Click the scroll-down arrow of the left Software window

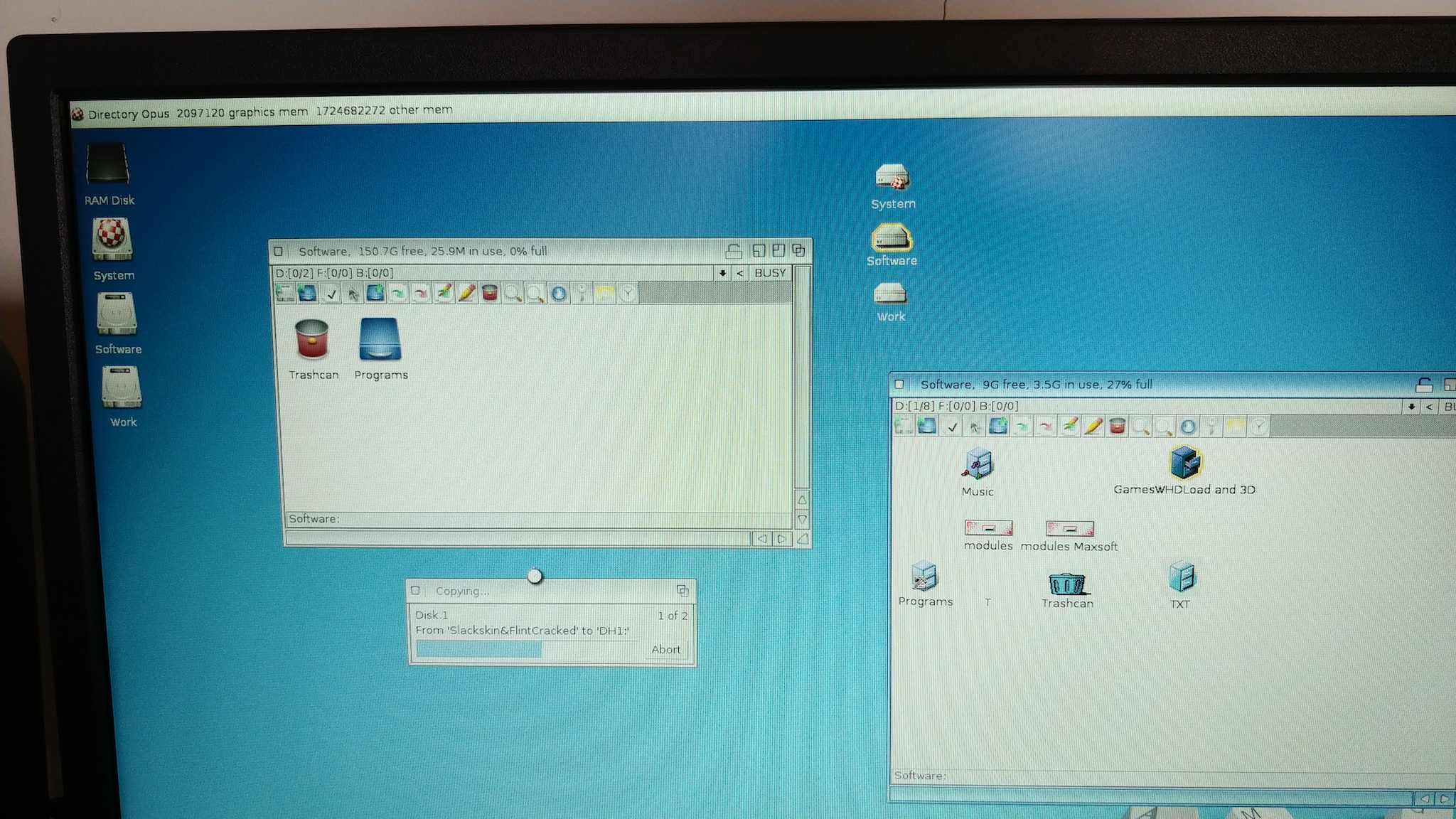coord(802,519)
